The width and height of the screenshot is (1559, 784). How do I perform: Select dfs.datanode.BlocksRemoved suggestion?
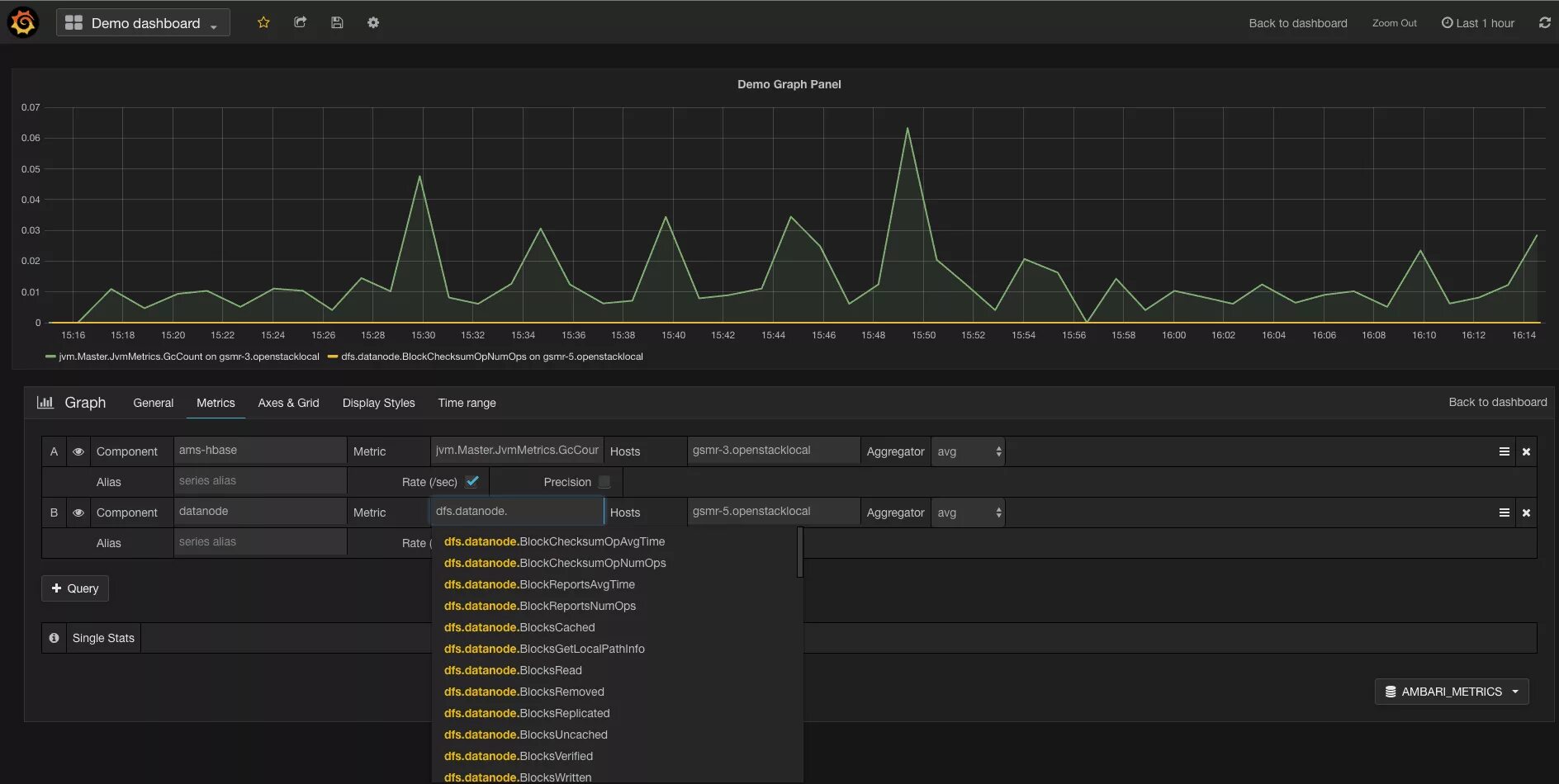(x=524, y=692)
